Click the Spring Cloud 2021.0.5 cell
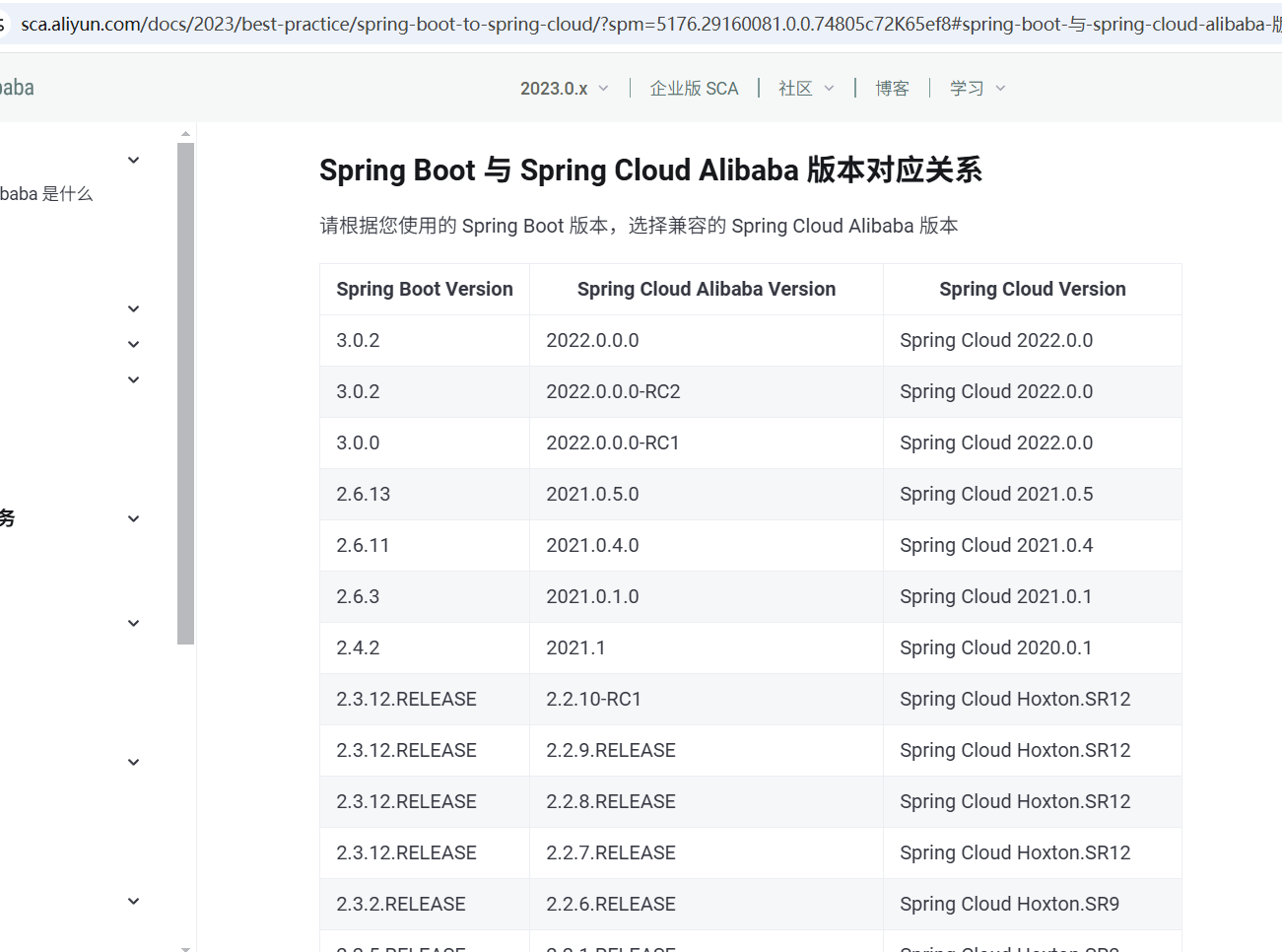The image size is (1282, 952). tap(996, 494)
